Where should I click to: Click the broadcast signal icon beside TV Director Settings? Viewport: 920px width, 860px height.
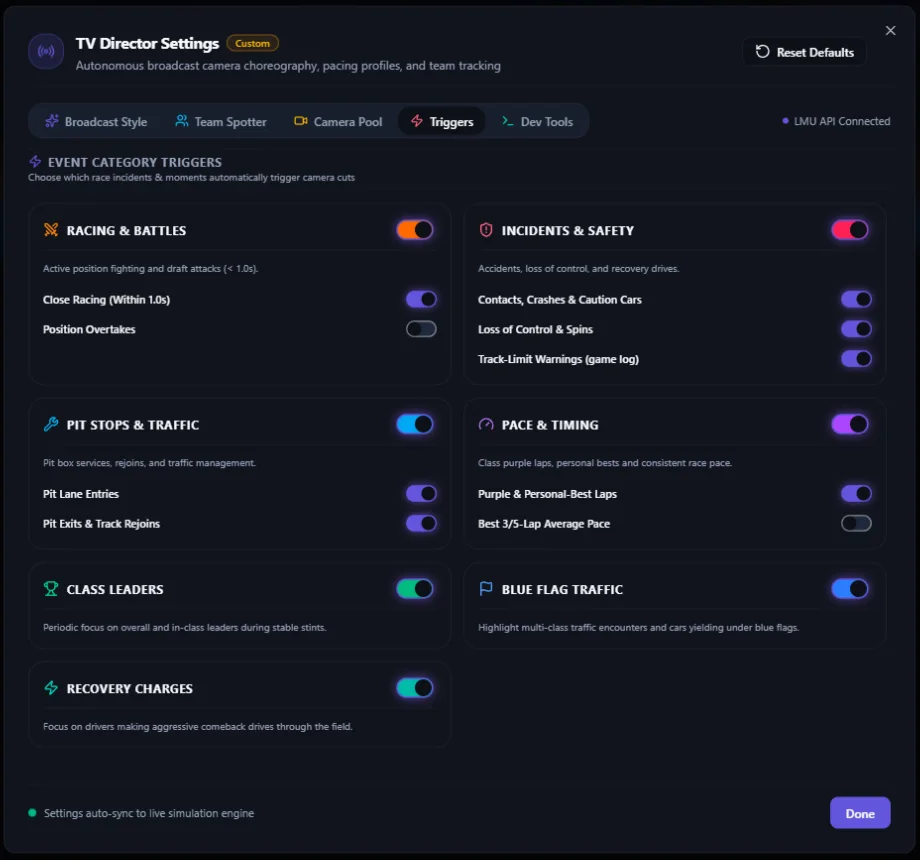point(46,52)
